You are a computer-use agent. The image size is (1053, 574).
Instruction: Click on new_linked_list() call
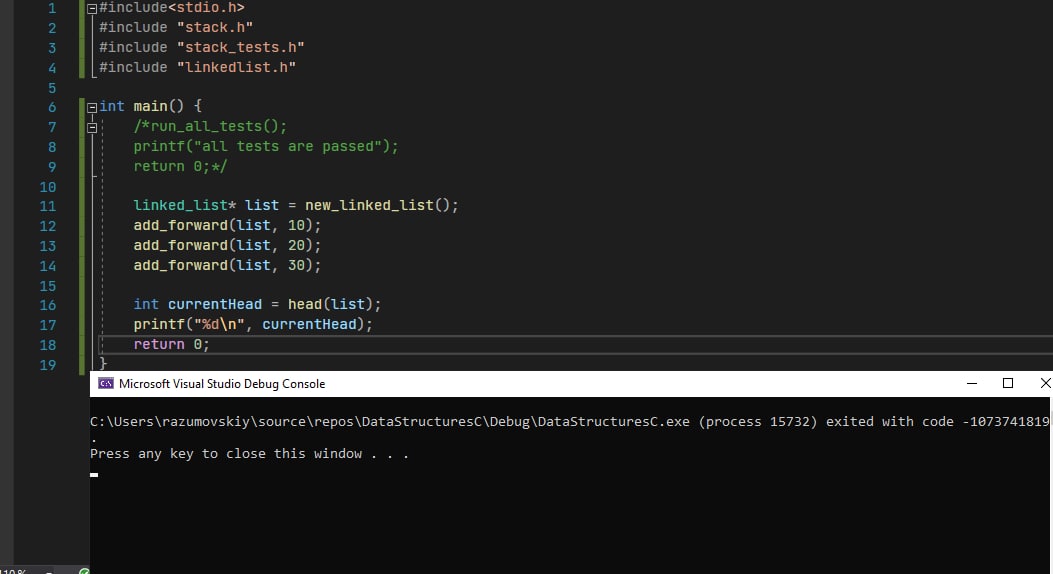point(381,205)
